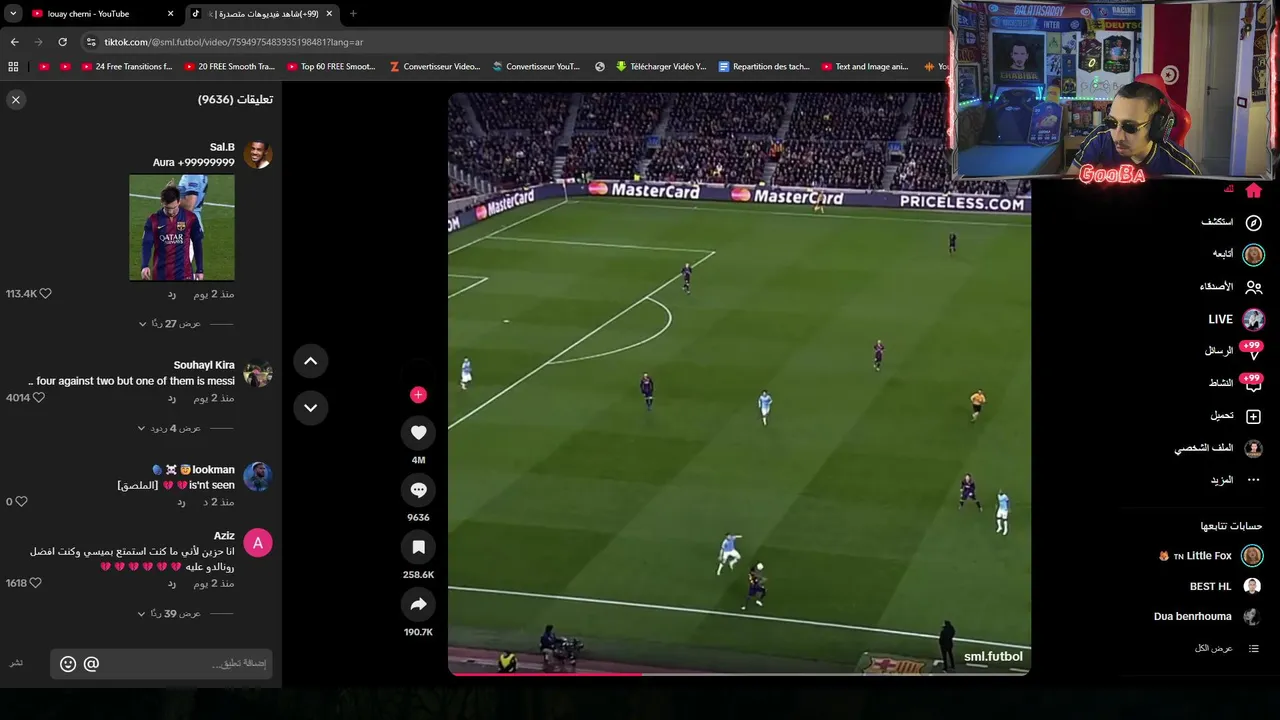Open lookman's profile avatar
This screenshot has width=1280, height=720.
pyautogui.click(x=257, y=476)
